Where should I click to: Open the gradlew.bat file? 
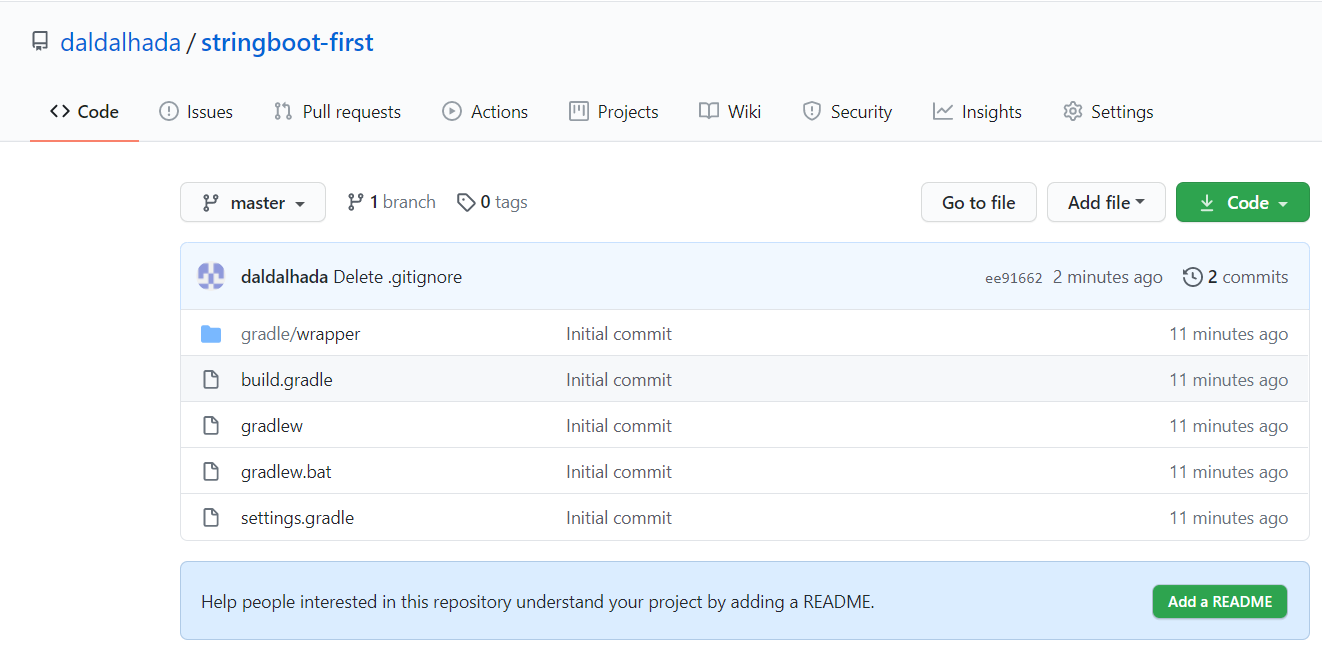(x=286, y=472)
